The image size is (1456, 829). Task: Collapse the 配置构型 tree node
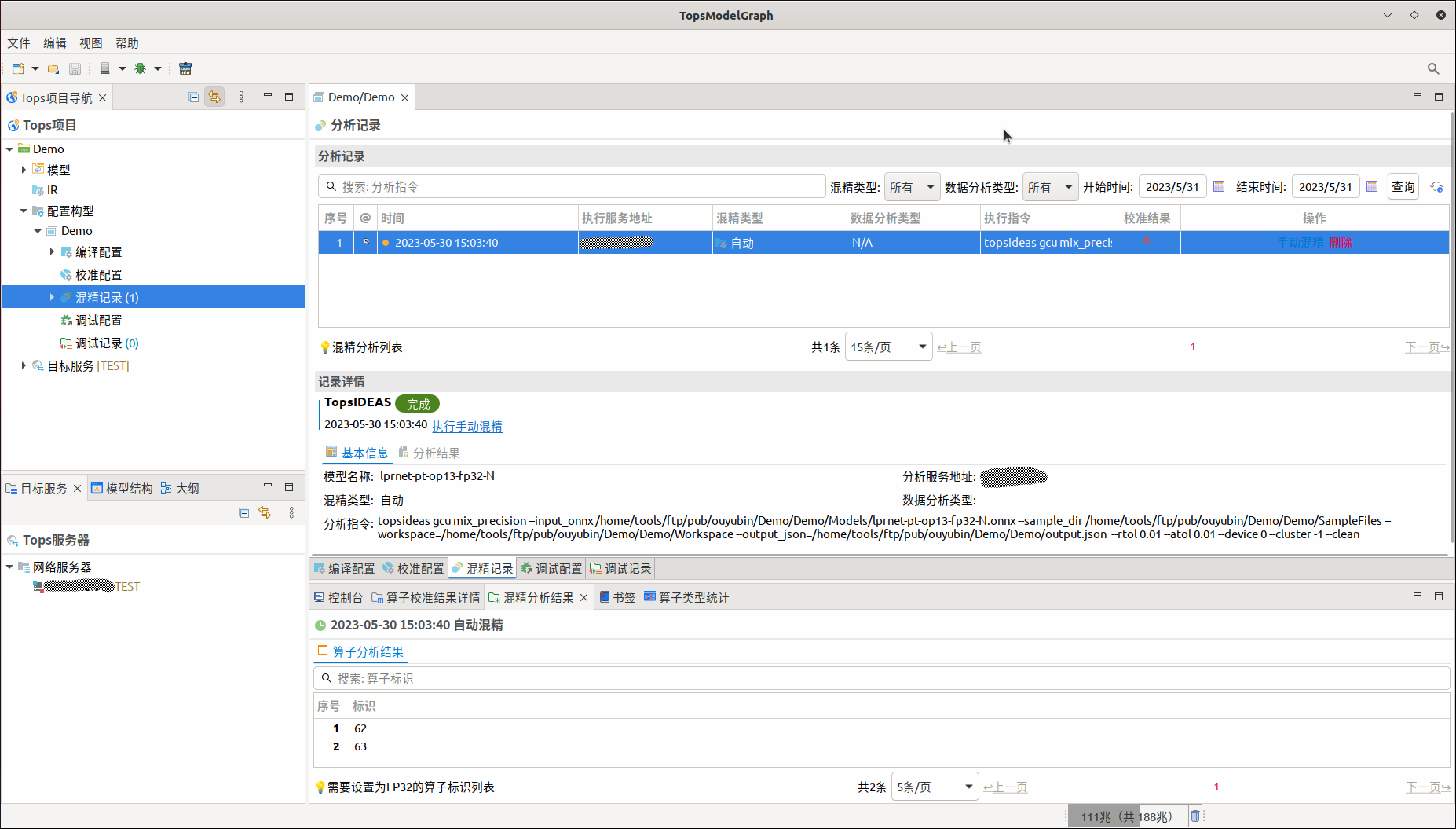(x=24, y=211)
